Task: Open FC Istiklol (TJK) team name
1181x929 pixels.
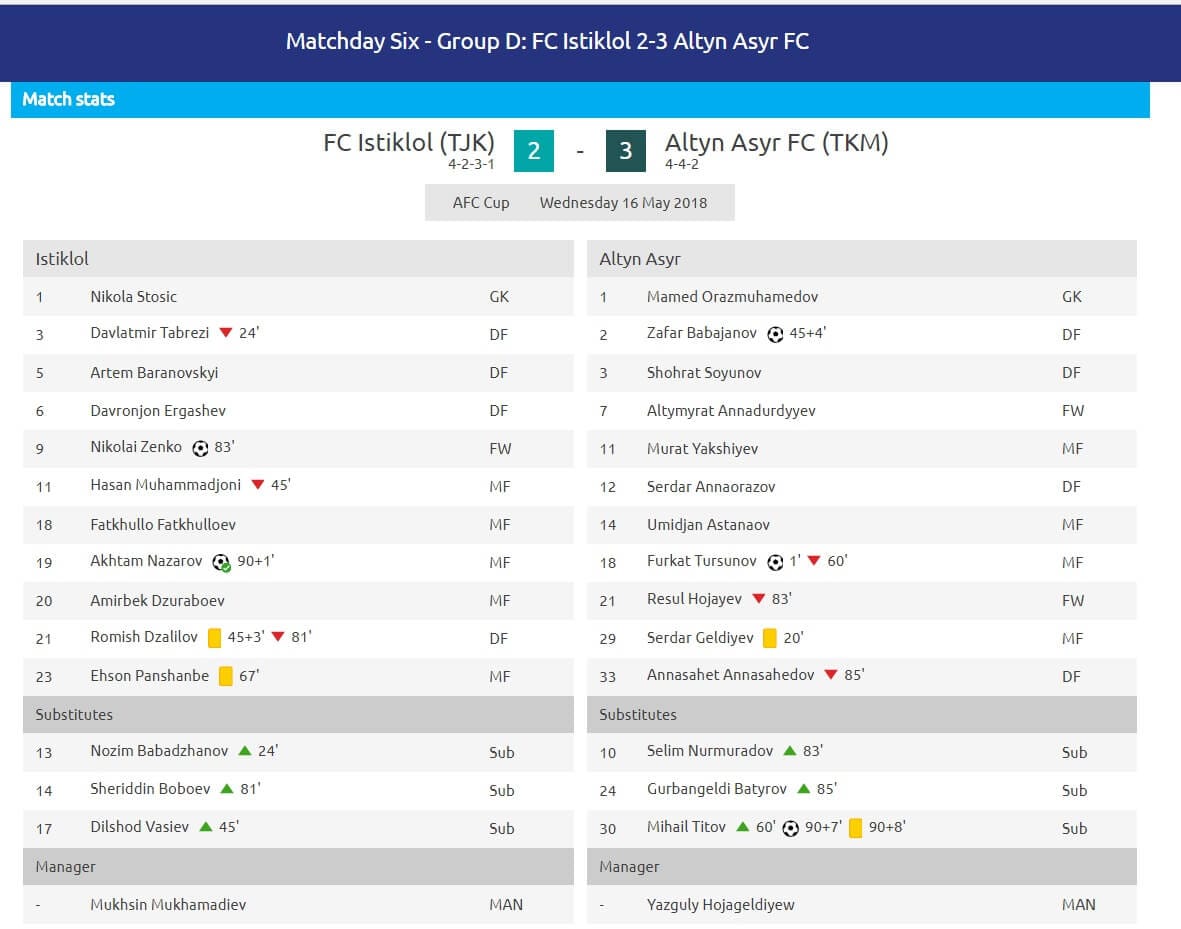Action: 409,143
